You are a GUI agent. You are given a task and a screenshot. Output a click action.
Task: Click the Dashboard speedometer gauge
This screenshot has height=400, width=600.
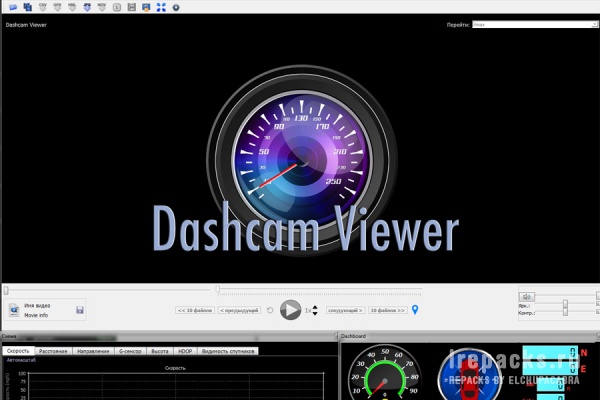pos(385,373)
